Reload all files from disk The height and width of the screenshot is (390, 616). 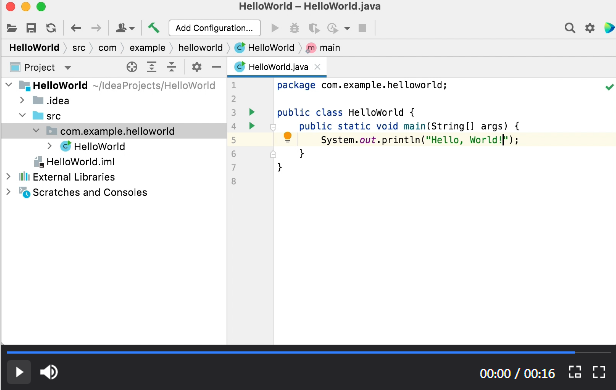(51, 28)
